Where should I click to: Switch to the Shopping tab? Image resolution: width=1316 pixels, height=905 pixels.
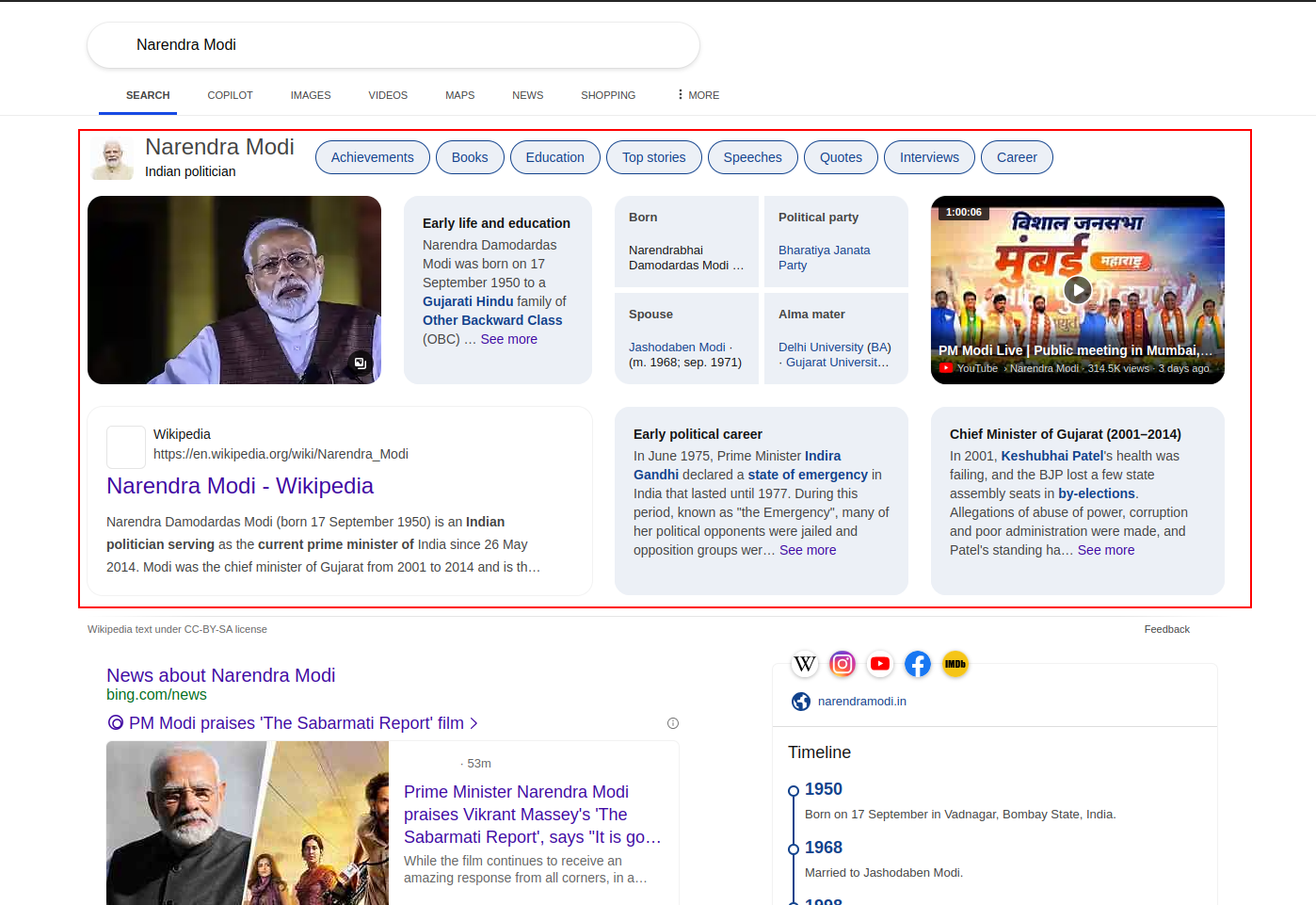point(608,95)
